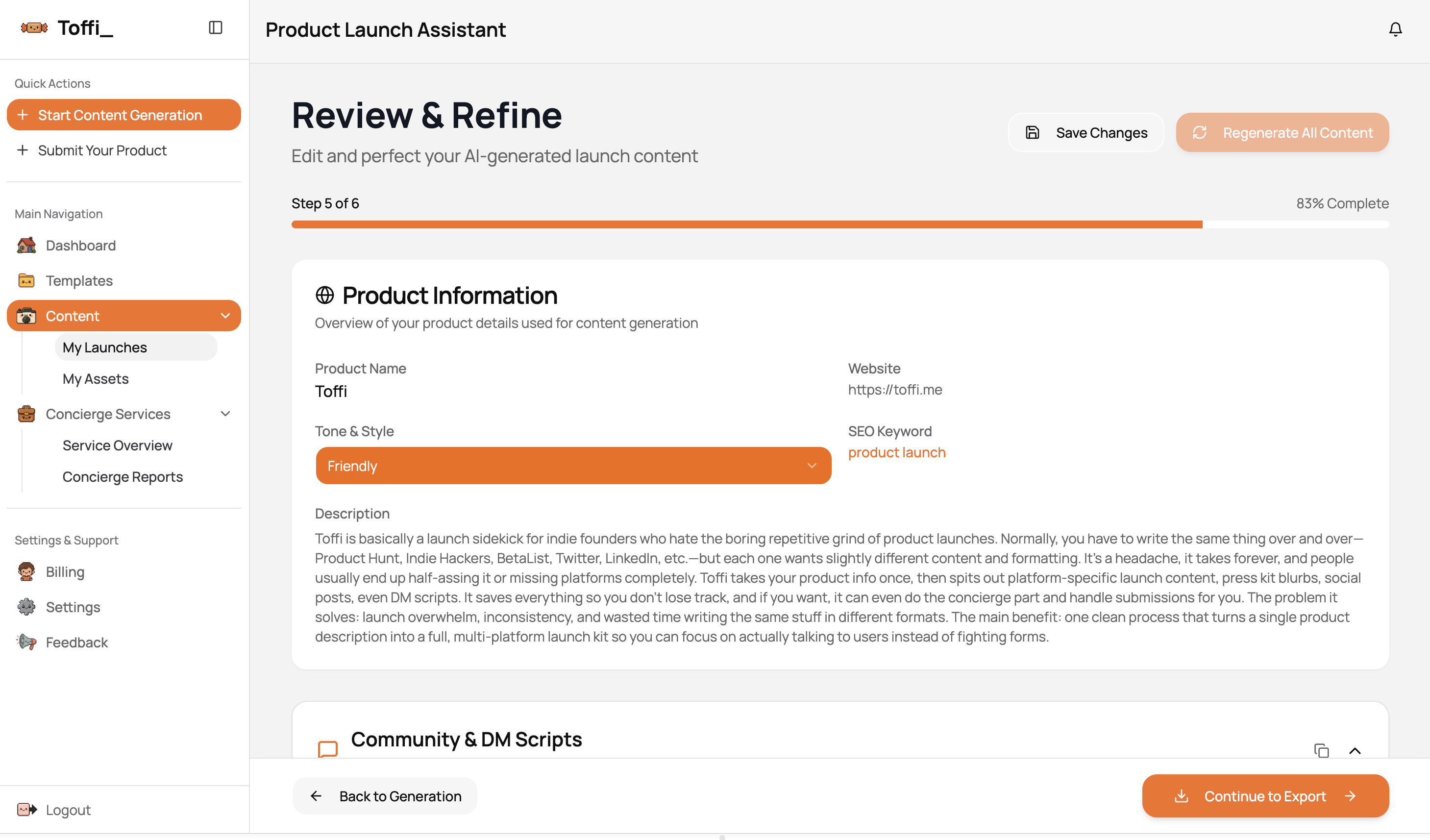Click the Billing avatar icon
1430x840 pixels.
[26, 571]
